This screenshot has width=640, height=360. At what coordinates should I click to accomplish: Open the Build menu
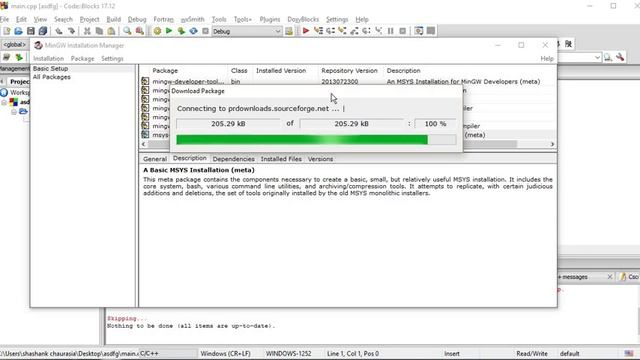point(113,19)
